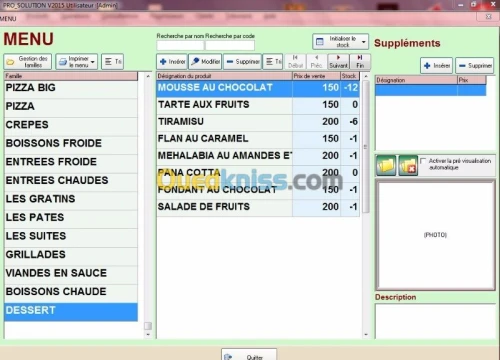Open the MENU menu bar item
The image size is (500, 360).
click(x=8, y=19)
